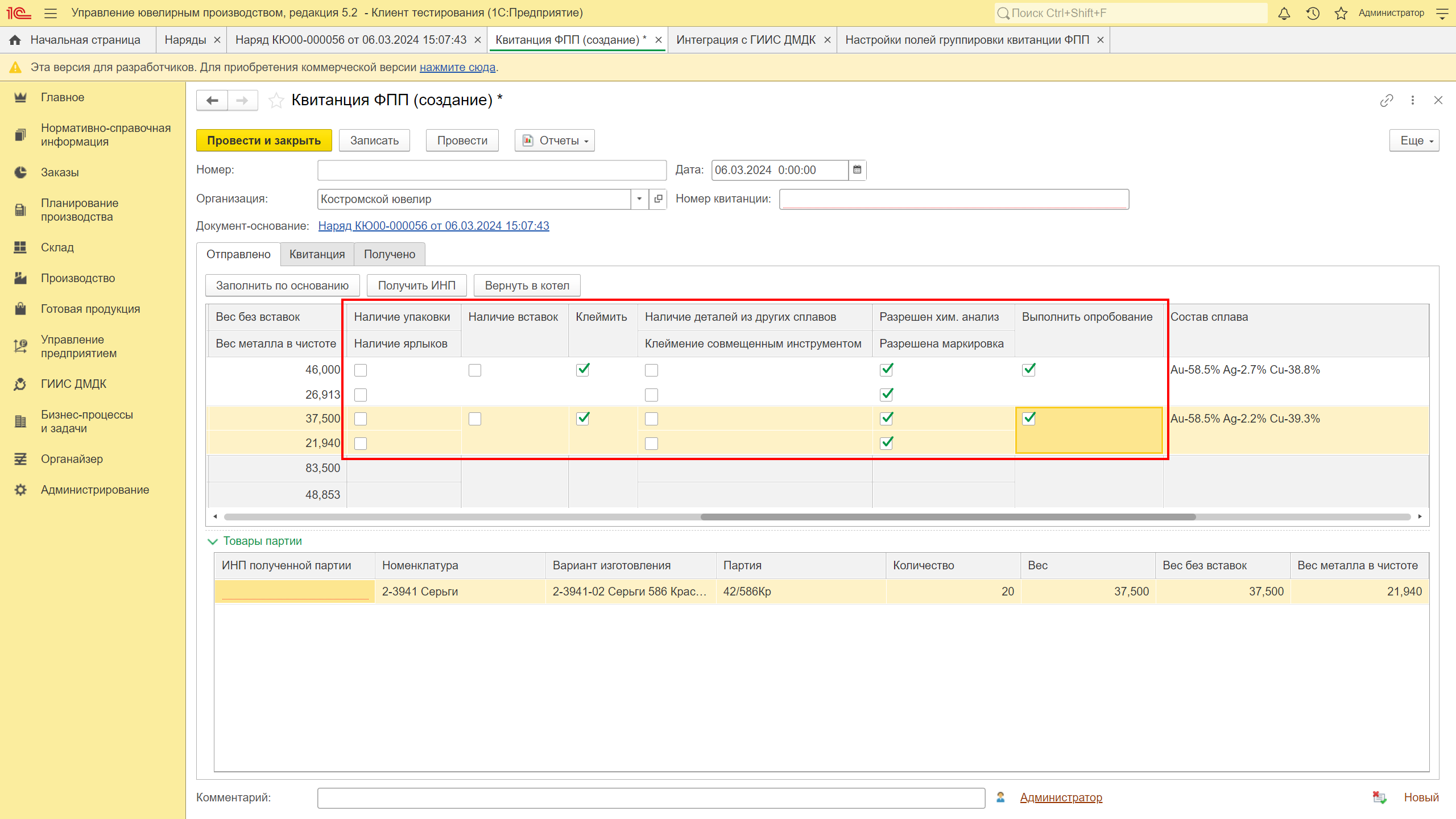Open Заказы section in sidebar
This screenshot has width=1456, height=819.
click(60, 172)
